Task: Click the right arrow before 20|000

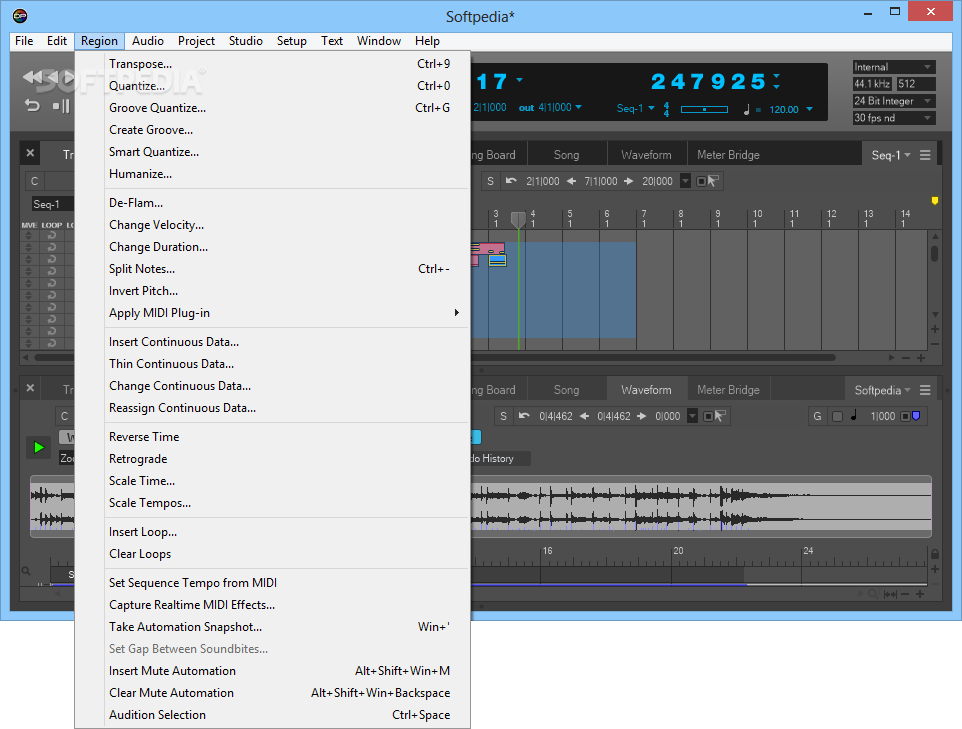Action: [629, 181]
